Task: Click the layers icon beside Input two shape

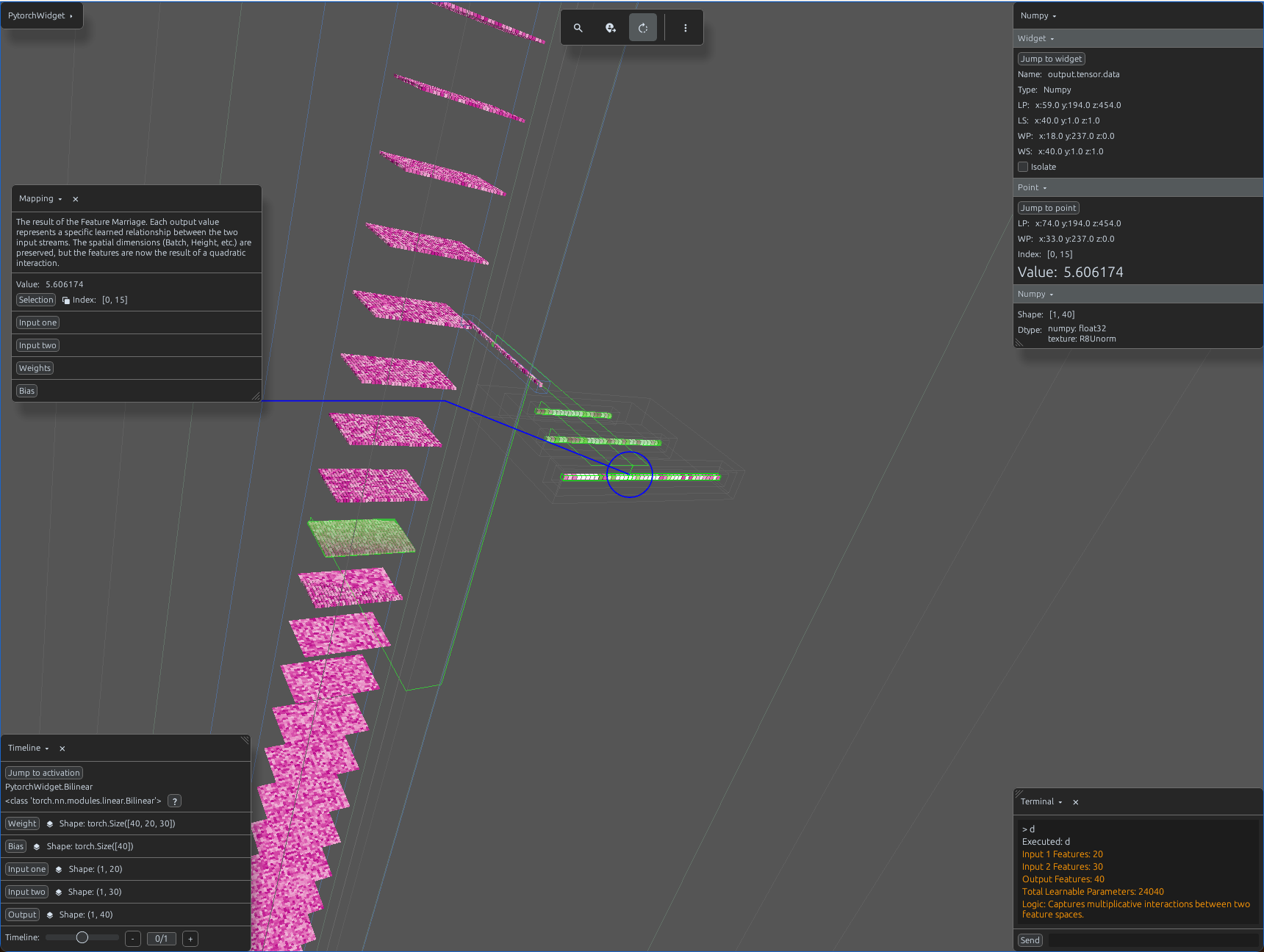Action: 59,892
